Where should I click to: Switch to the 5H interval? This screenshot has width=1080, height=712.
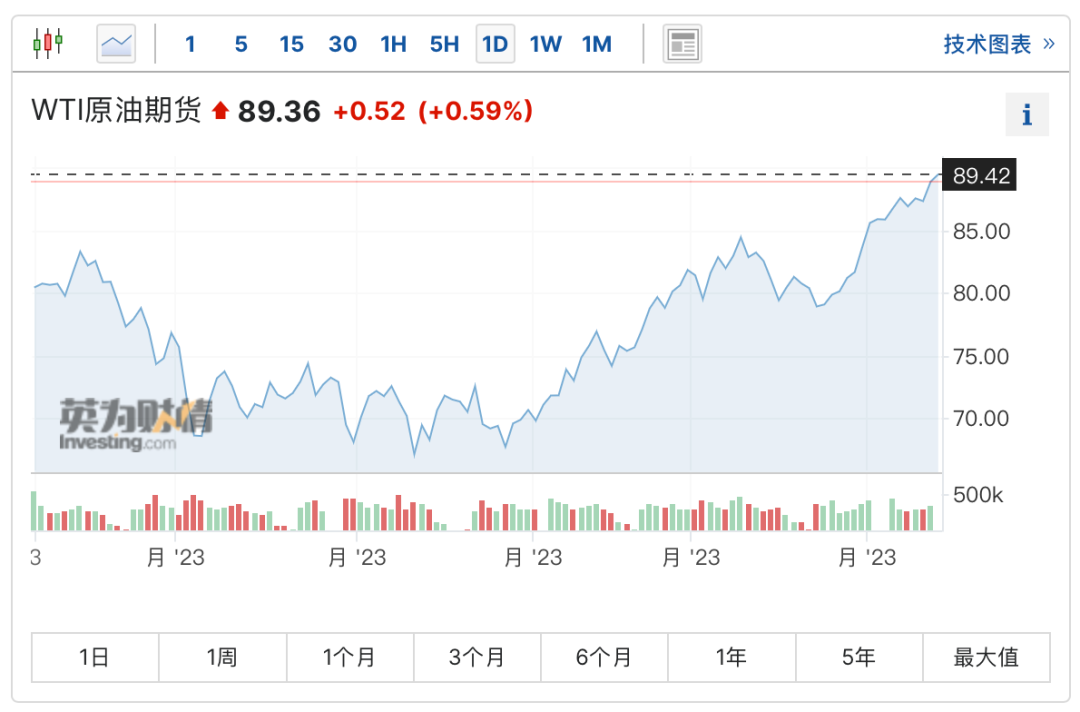coord(444,44)
